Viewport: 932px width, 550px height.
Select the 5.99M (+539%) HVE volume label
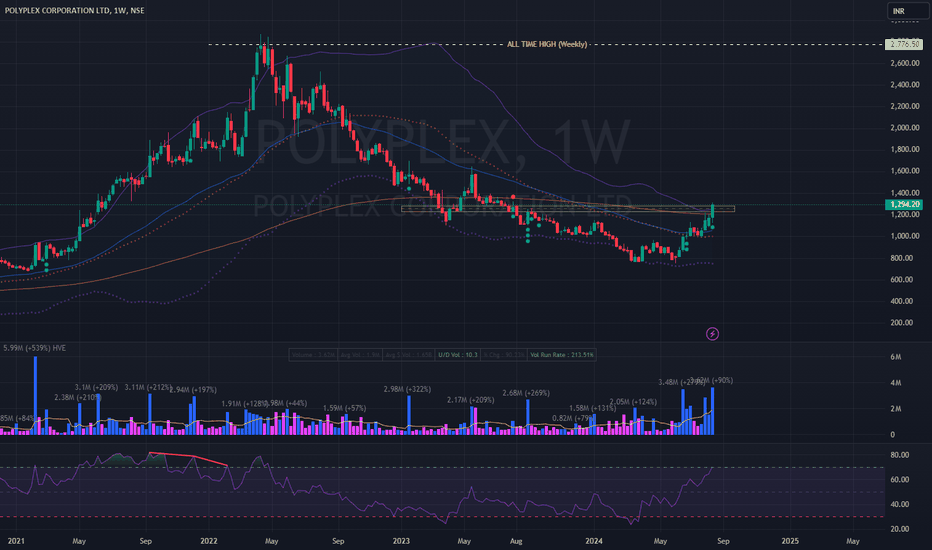[34, 348]
